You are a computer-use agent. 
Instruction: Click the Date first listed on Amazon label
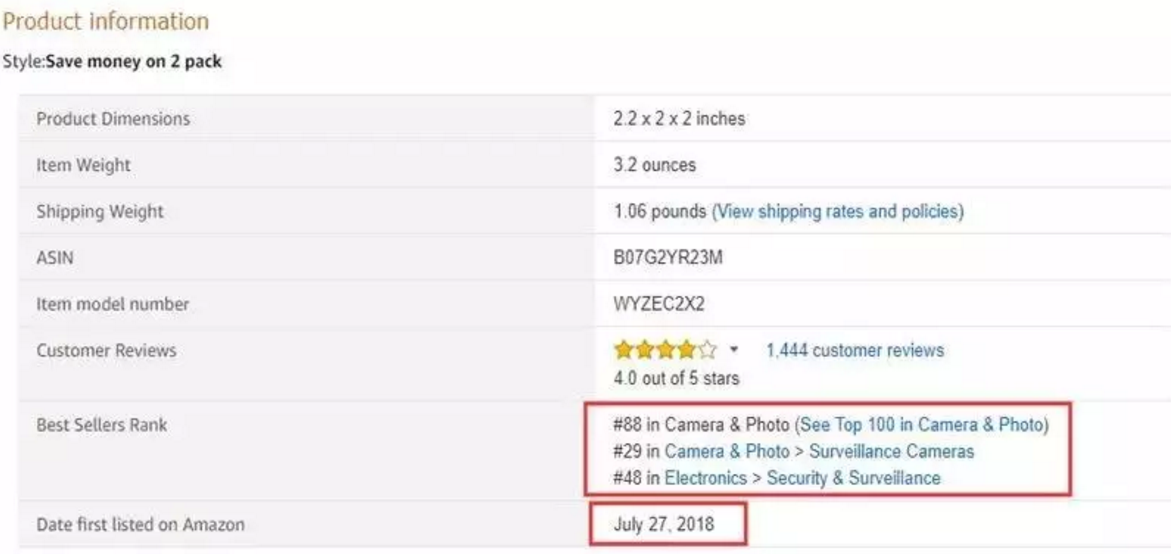click(x=140, y=524)
